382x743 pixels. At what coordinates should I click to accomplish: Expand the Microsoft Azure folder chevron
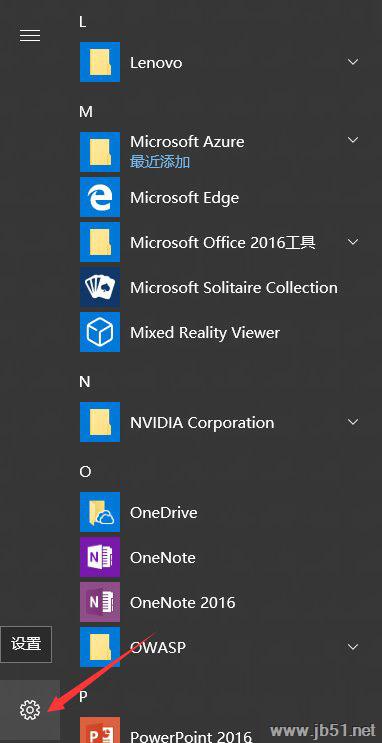pos(353,140)
